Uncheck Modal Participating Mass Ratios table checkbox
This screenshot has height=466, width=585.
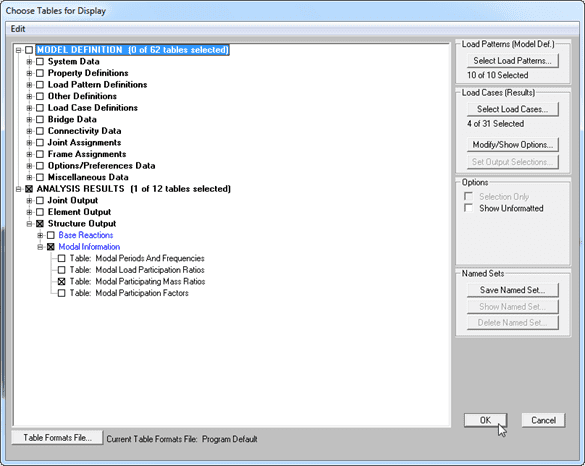tap(62, 281)
